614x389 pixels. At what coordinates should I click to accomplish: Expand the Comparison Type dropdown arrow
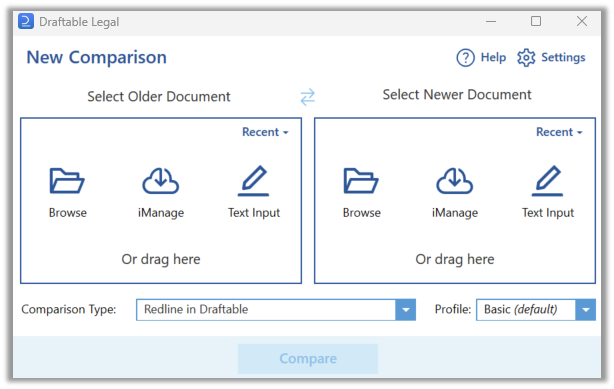point(406,310)
